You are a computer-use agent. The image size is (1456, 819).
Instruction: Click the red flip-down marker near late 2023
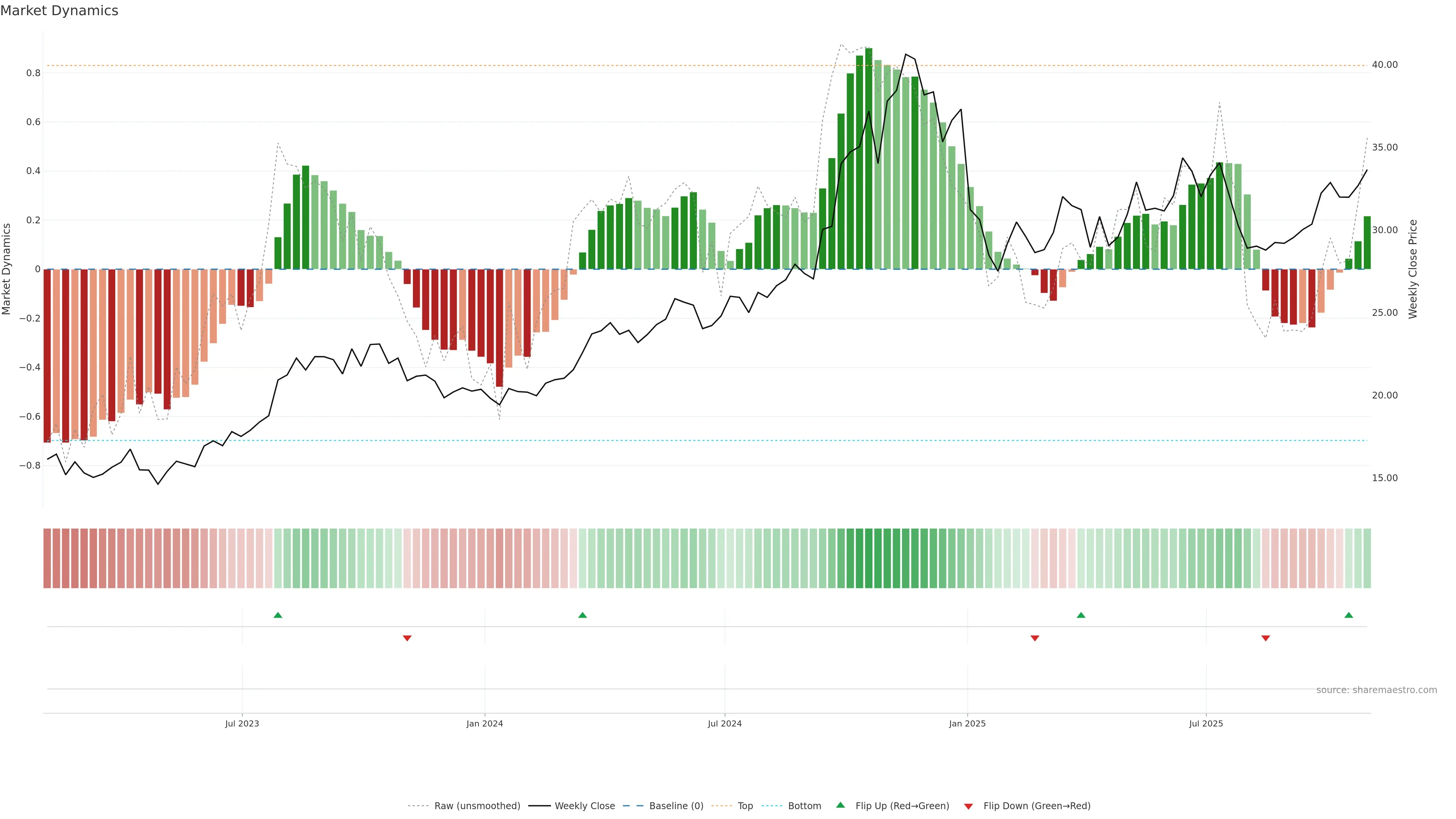(x=407, y=638)
